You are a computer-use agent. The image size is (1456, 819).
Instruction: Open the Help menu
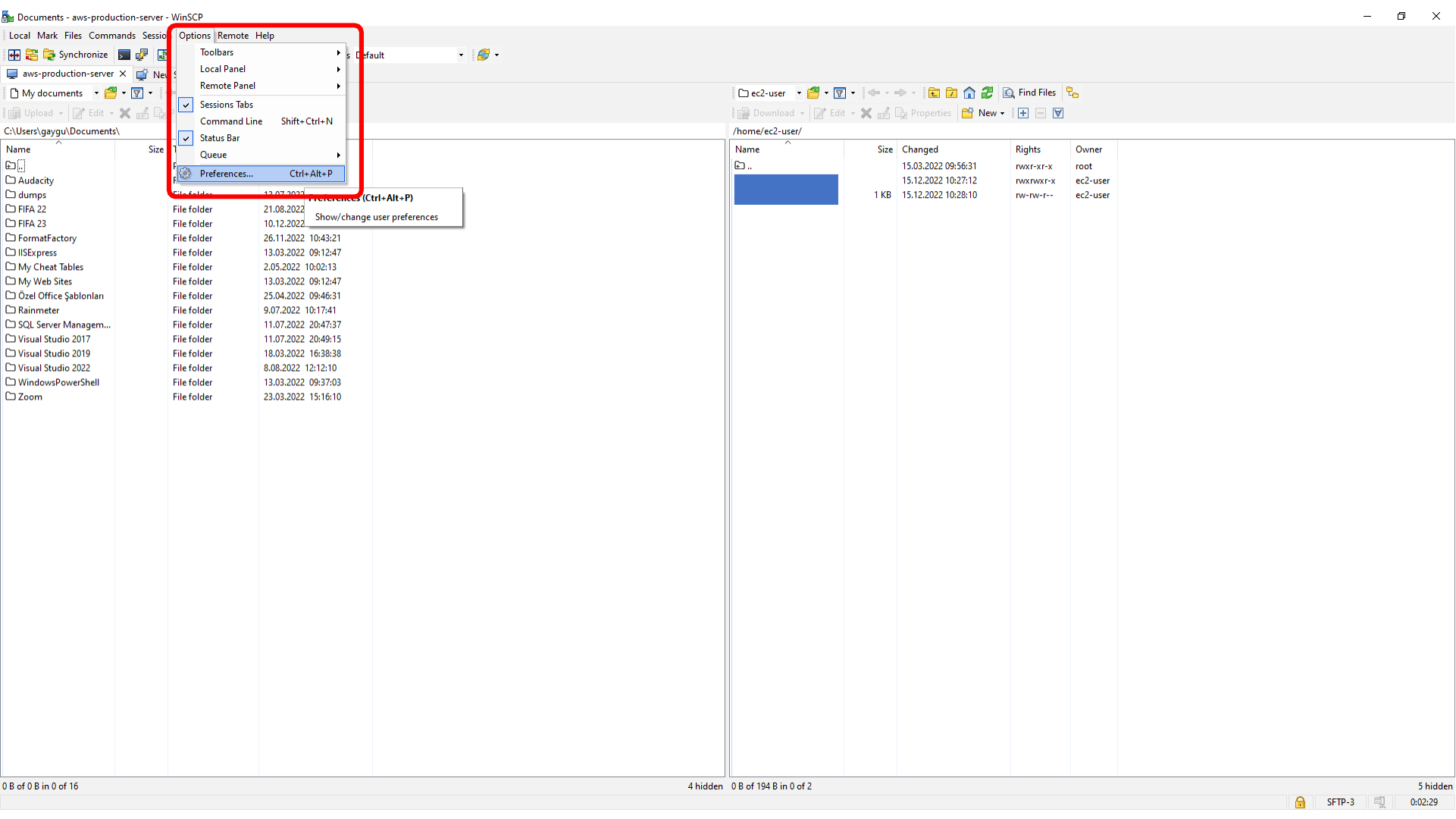265,36
